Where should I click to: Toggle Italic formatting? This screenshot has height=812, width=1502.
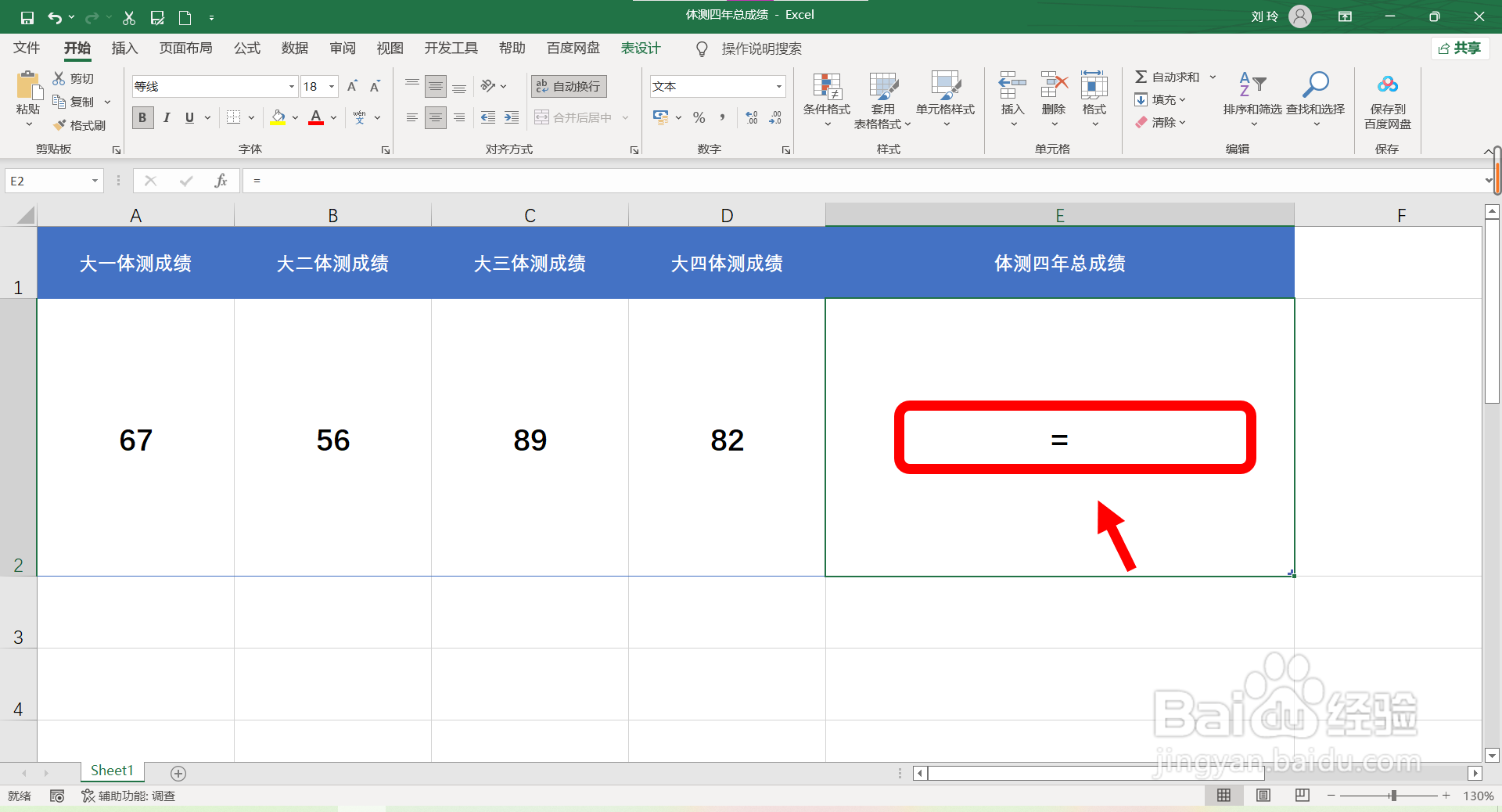[x=166, y=117]
